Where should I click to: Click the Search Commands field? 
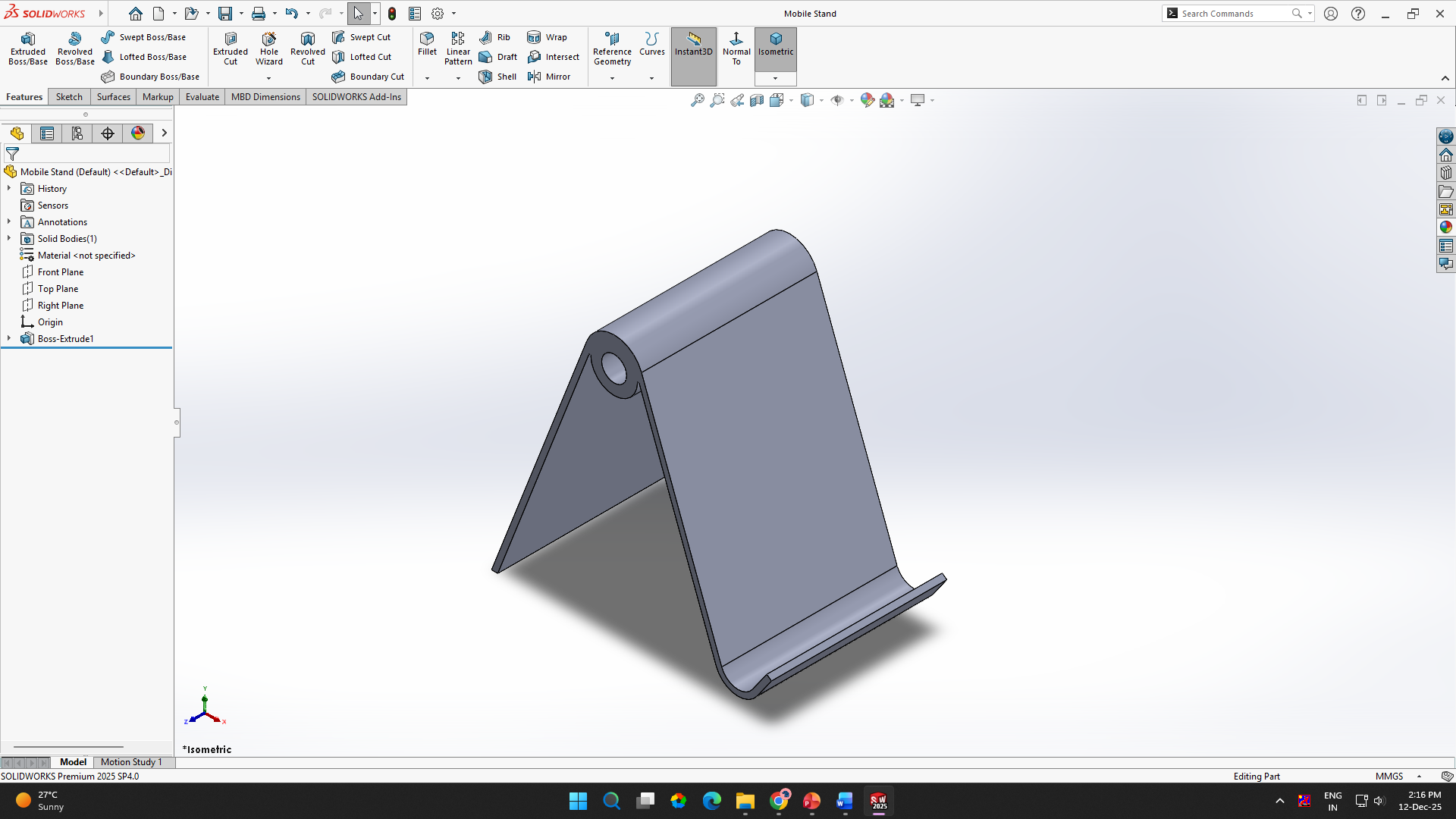click(x=1236, y=14)
